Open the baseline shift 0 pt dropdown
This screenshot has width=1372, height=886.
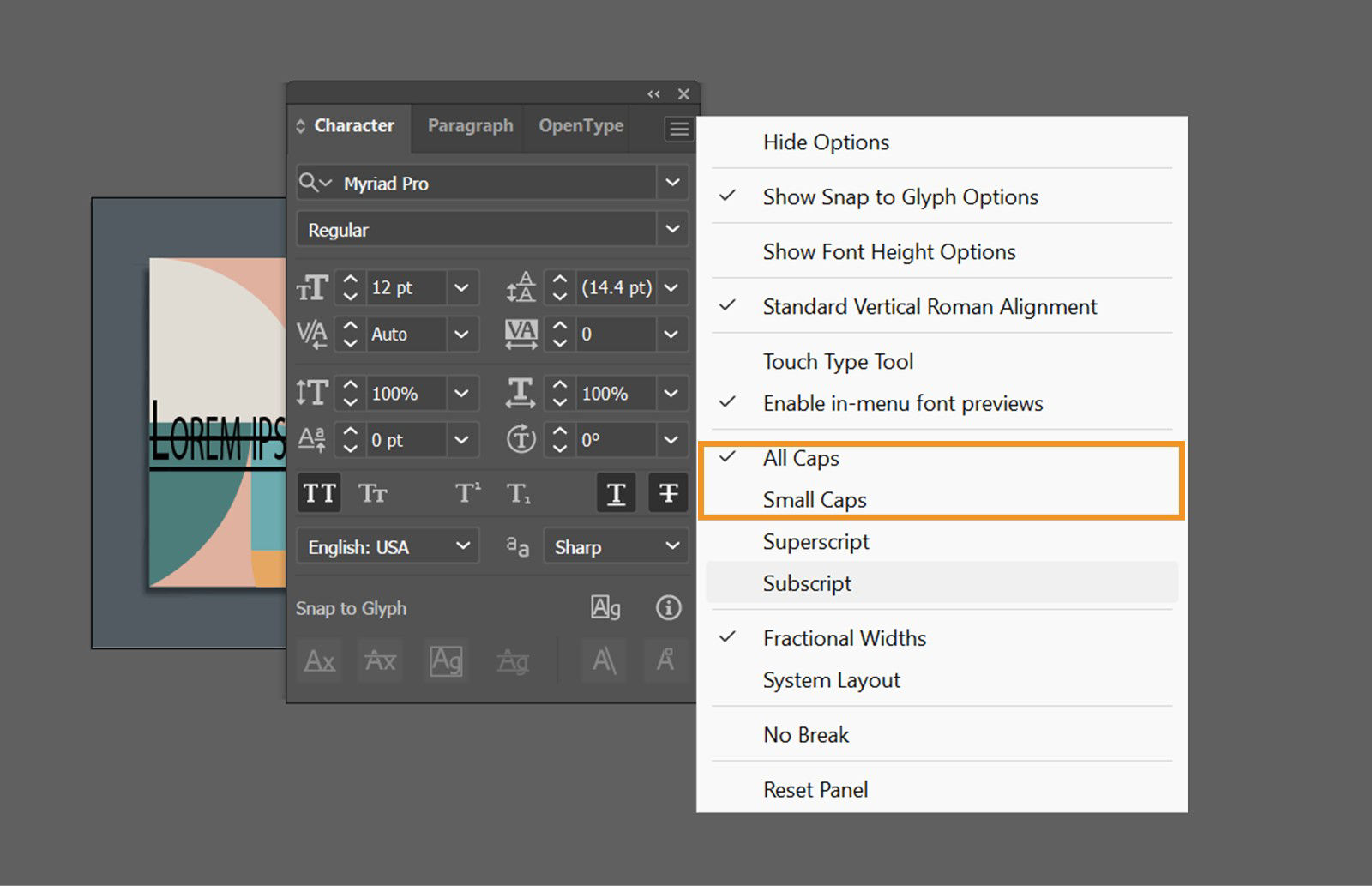[x=462, y=440]
